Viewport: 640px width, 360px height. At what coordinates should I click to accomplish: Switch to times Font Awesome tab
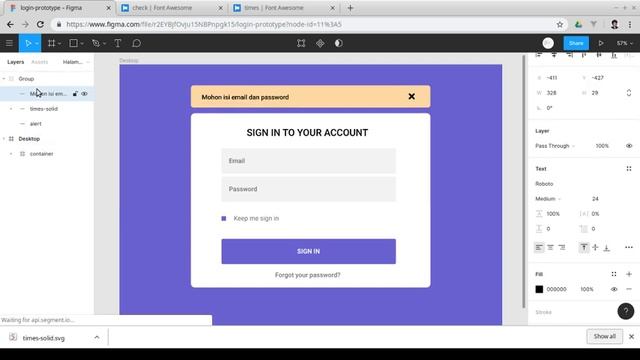284,8
